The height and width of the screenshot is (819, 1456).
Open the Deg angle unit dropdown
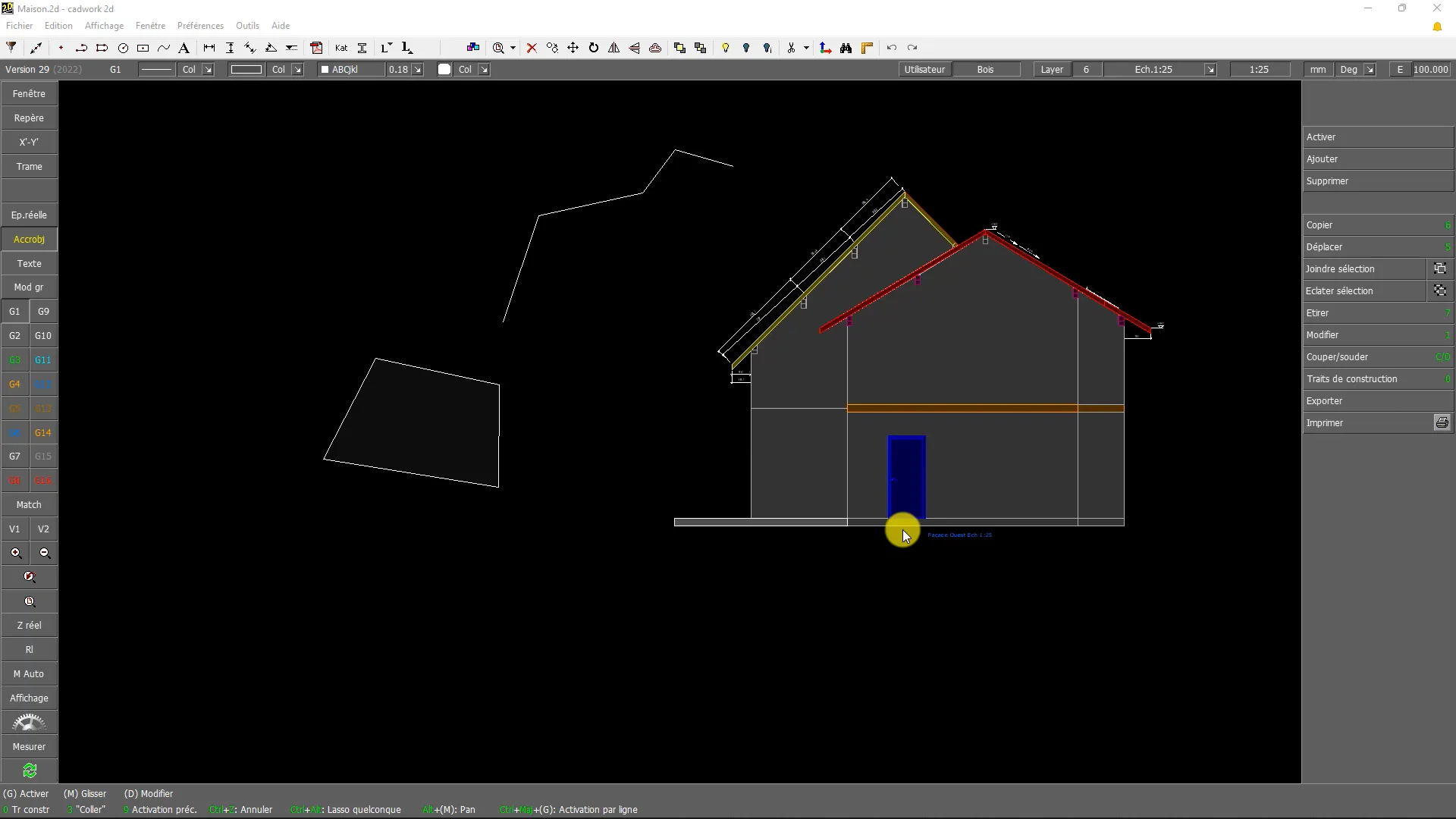point(1370,70)
